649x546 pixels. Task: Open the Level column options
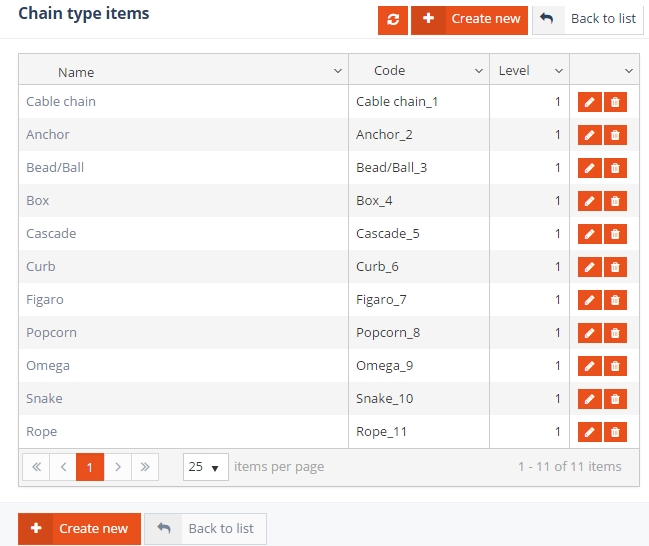[x=558, y=71]
